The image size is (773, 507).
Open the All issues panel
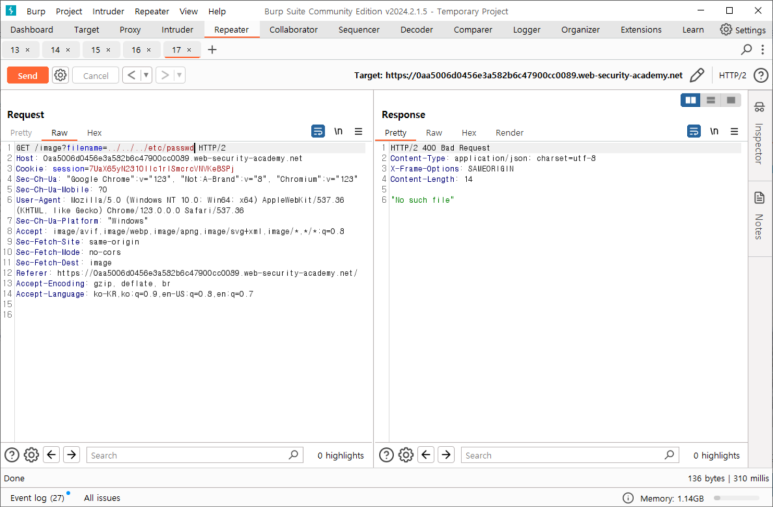102,498
